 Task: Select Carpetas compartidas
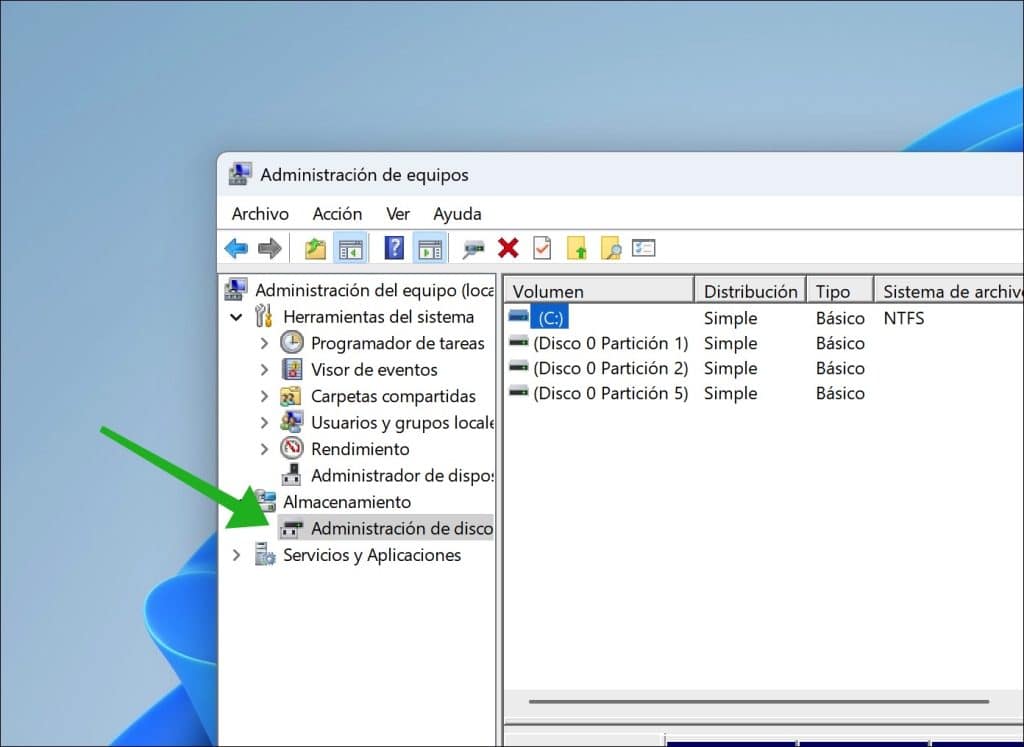pos(393,396)
